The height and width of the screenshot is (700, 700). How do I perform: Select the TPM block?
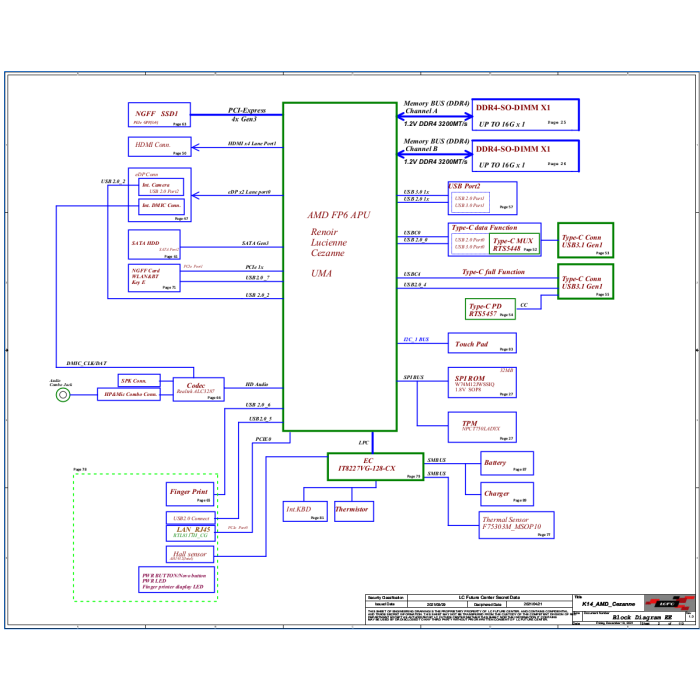click(482, 427)
